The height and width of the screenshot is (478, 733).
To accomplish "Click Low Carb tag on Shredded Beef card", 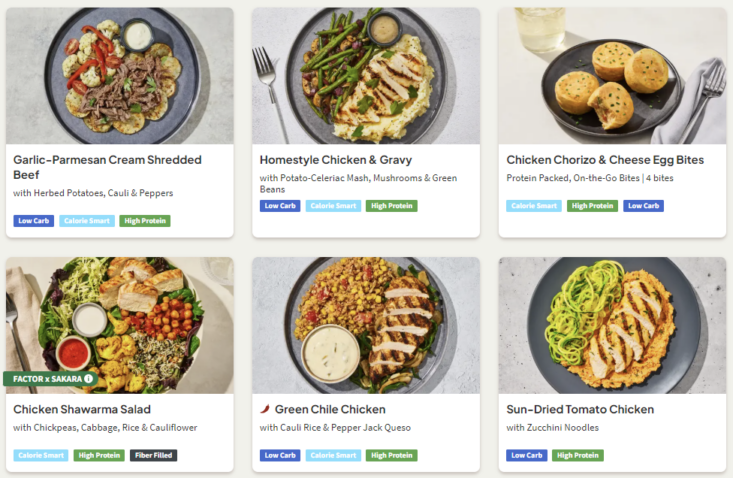I will point(34,221).
